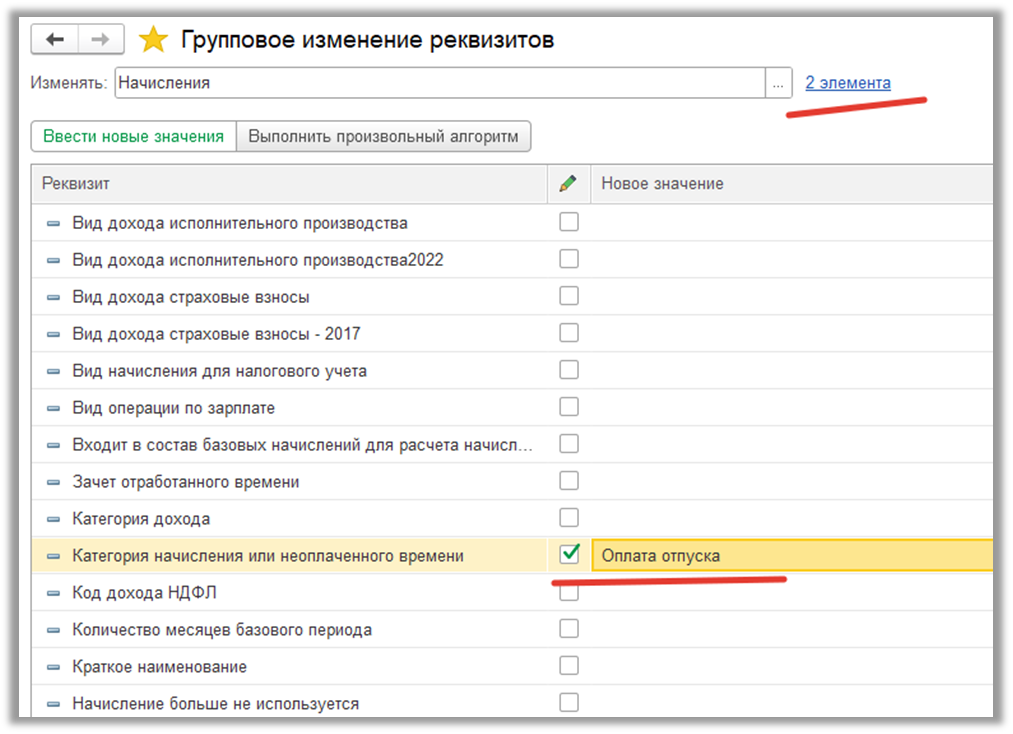
Task: Click the Оплата отпуска value field
Action: (790, 556)
